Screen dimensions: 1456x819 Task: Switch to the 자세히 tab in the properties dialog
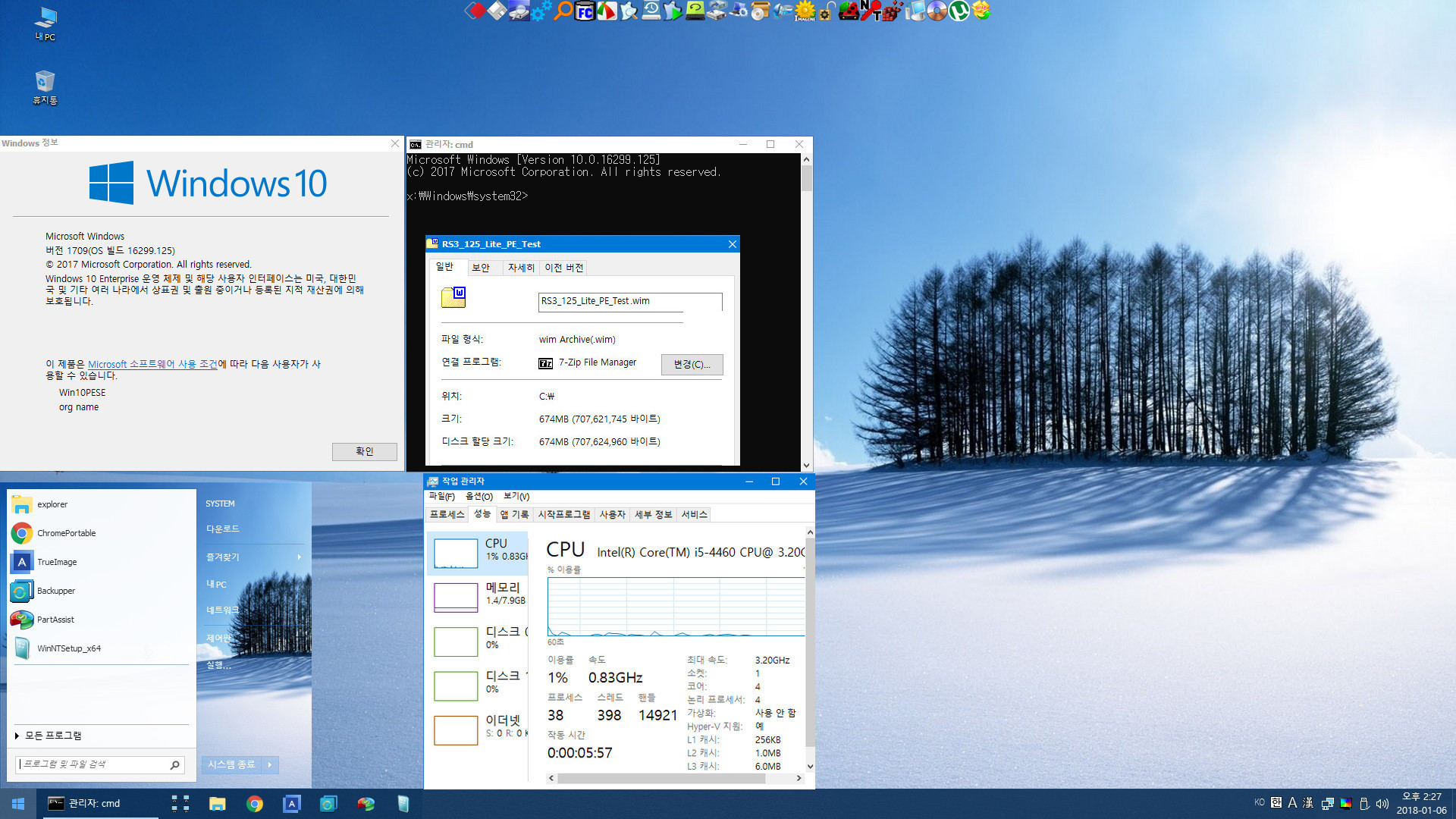click(522, 268)
